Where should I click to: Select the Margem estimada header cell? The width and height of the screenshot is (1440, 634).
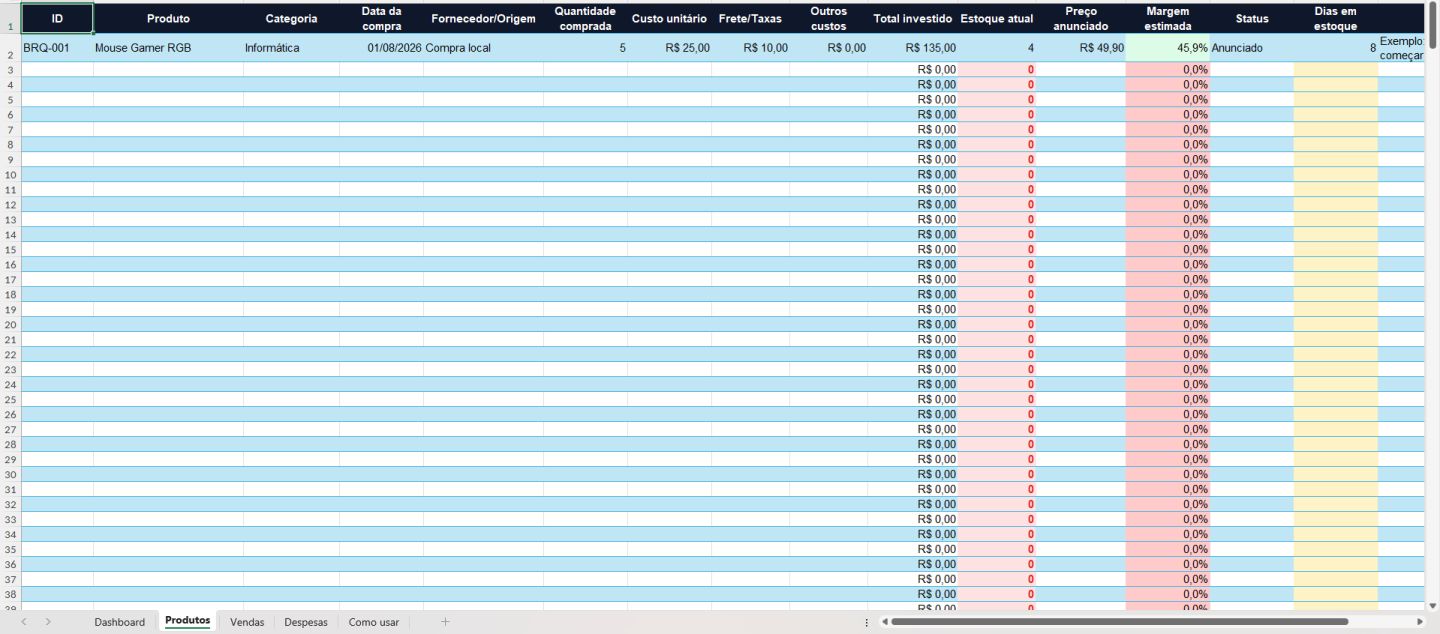(x=1167, y=18)
